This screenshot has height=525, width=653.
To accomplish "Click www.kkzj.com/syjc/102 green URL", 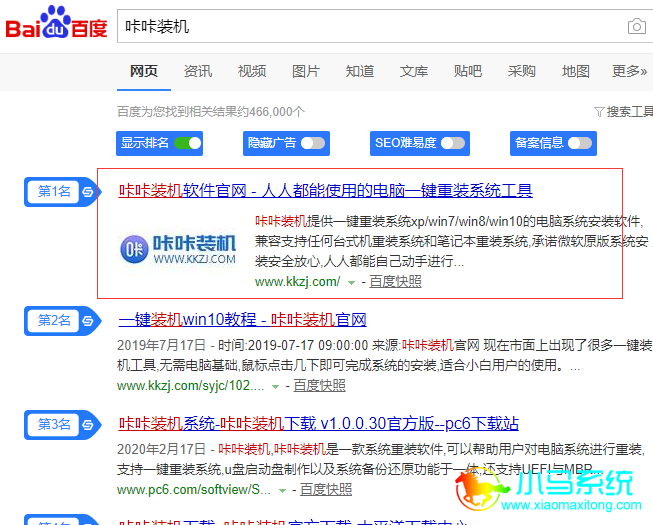I will 190,386.
